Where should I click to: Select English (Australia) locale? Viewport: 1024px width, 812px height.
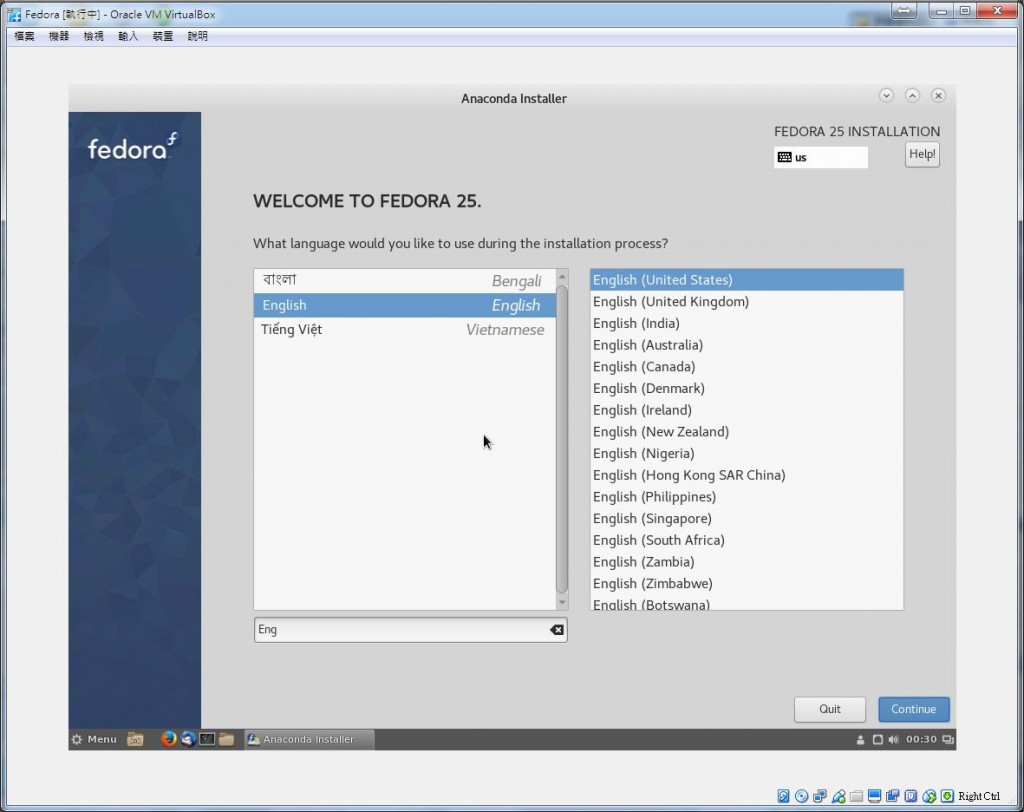pos(746,345)
